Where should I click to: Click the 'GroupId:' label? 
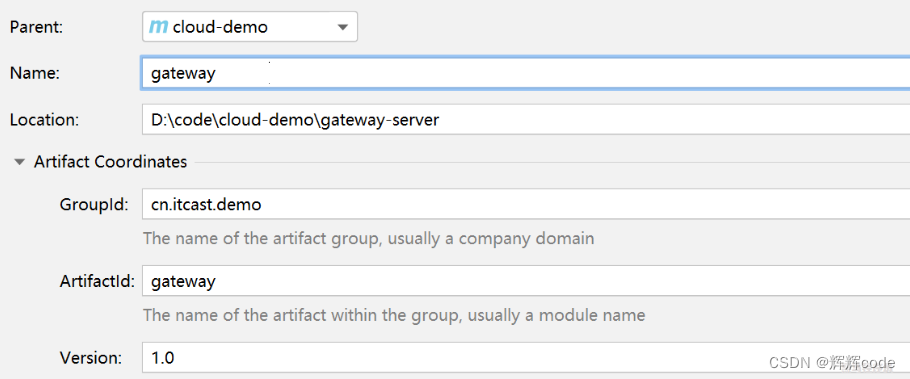coord(94,204)
